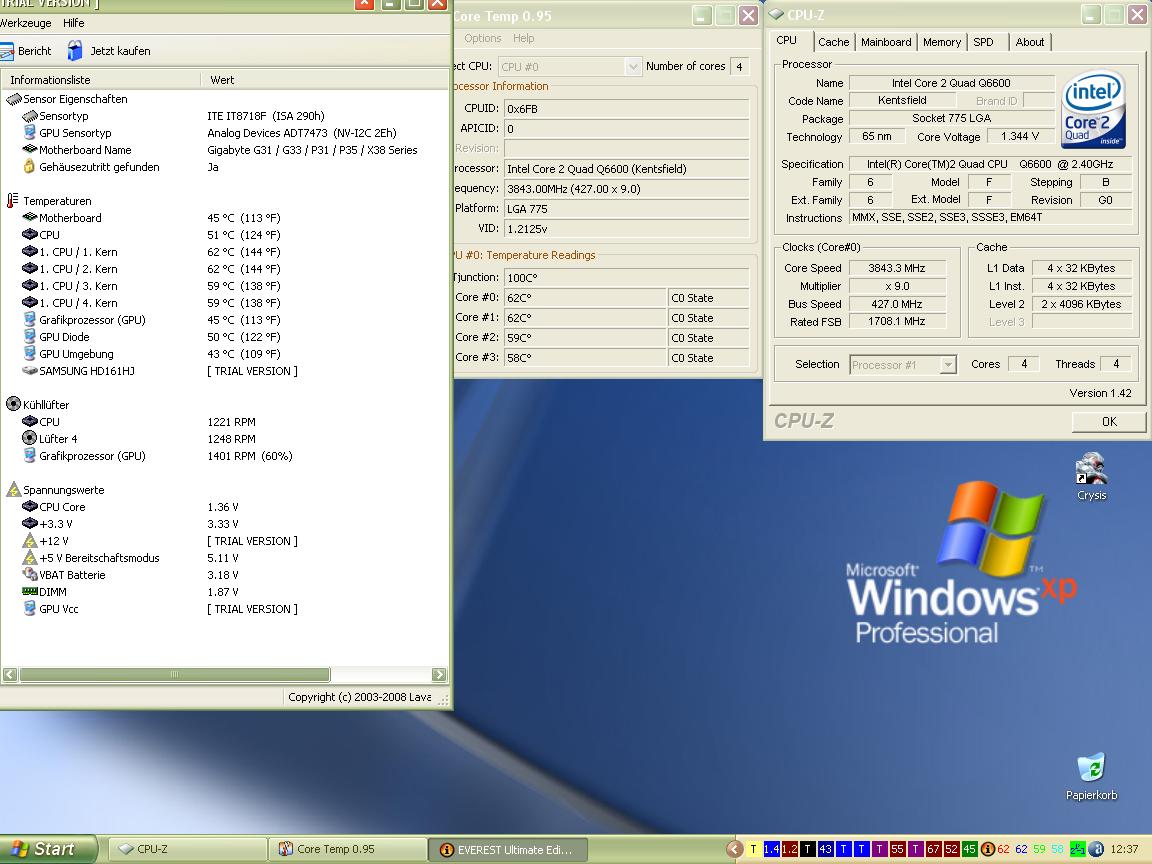1152x864 pixels.
Task: Click the CPUID field showing 0x6FB
Action: pos(627,109)
